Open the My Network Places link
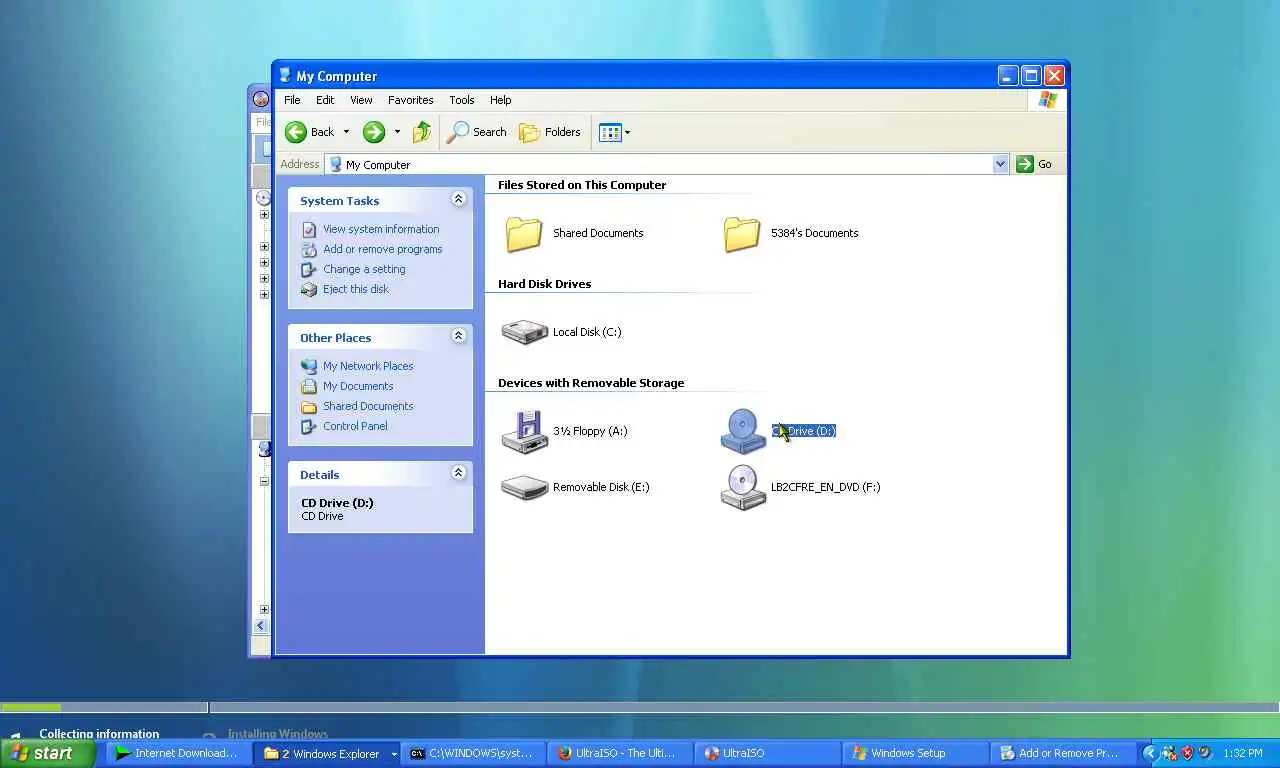The image size is (1280, 768). tap(368, 366)
